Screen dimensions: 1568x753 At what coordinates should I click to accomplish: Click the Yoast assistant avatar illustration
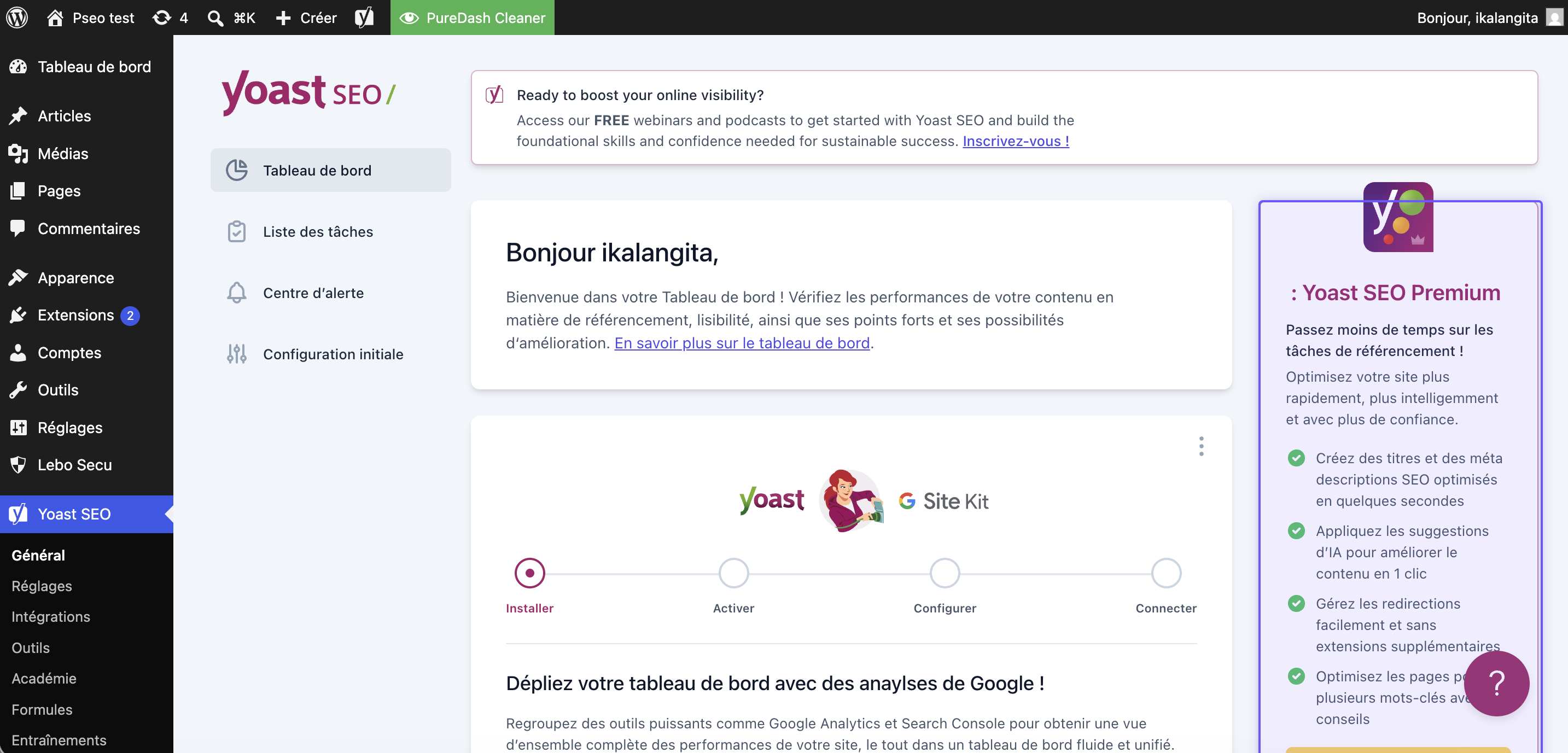[x=851, y=500]
